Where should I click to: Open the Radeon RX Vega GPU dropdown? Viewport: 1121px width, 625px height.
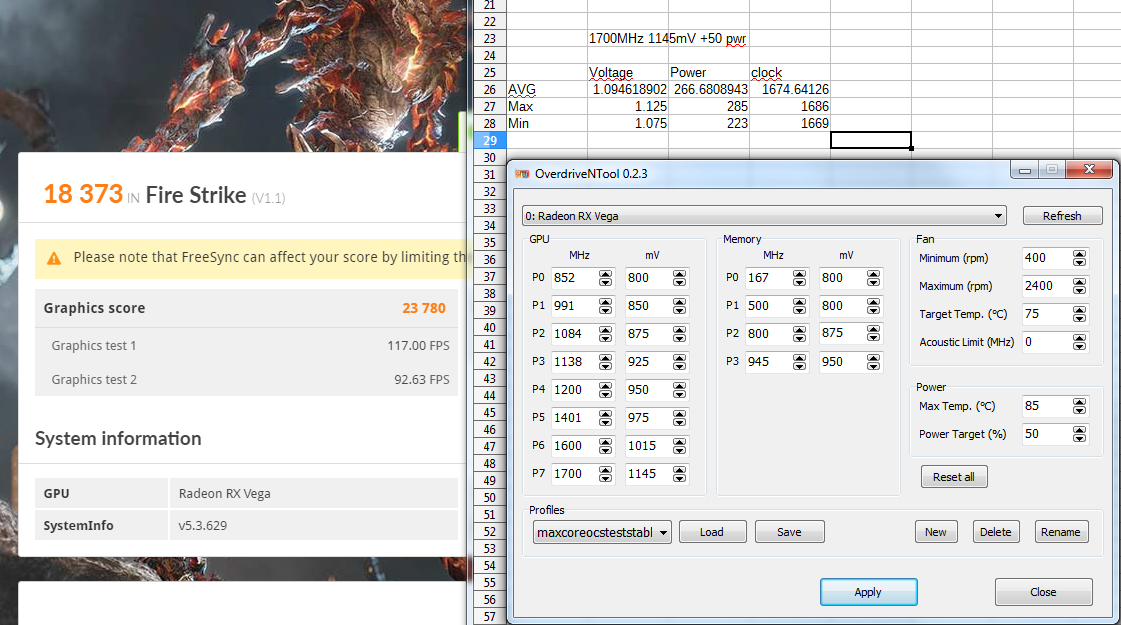[764, 215]
